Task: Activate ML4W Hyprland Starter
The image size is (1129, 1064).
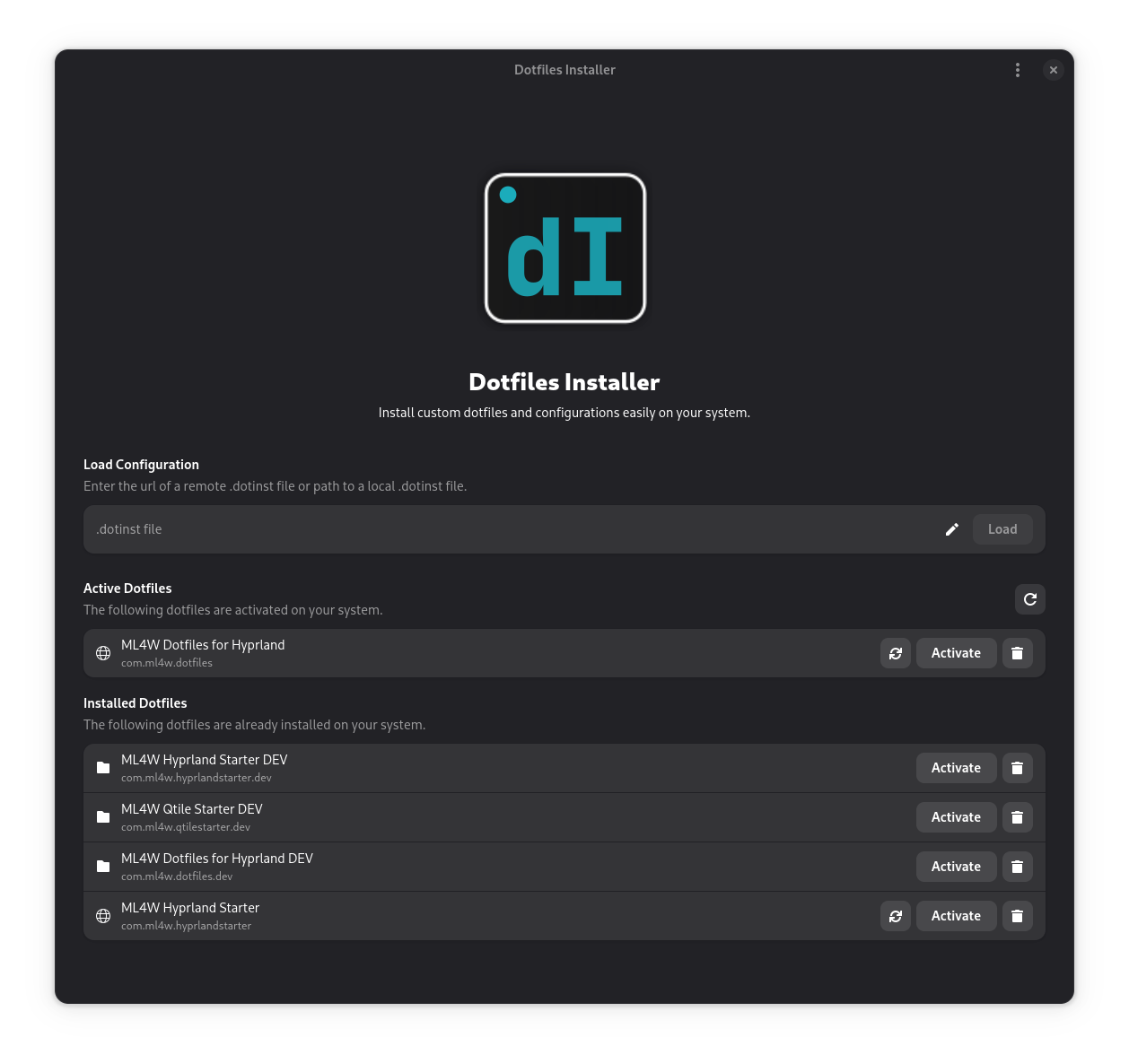Action: (x=956, y=916)
